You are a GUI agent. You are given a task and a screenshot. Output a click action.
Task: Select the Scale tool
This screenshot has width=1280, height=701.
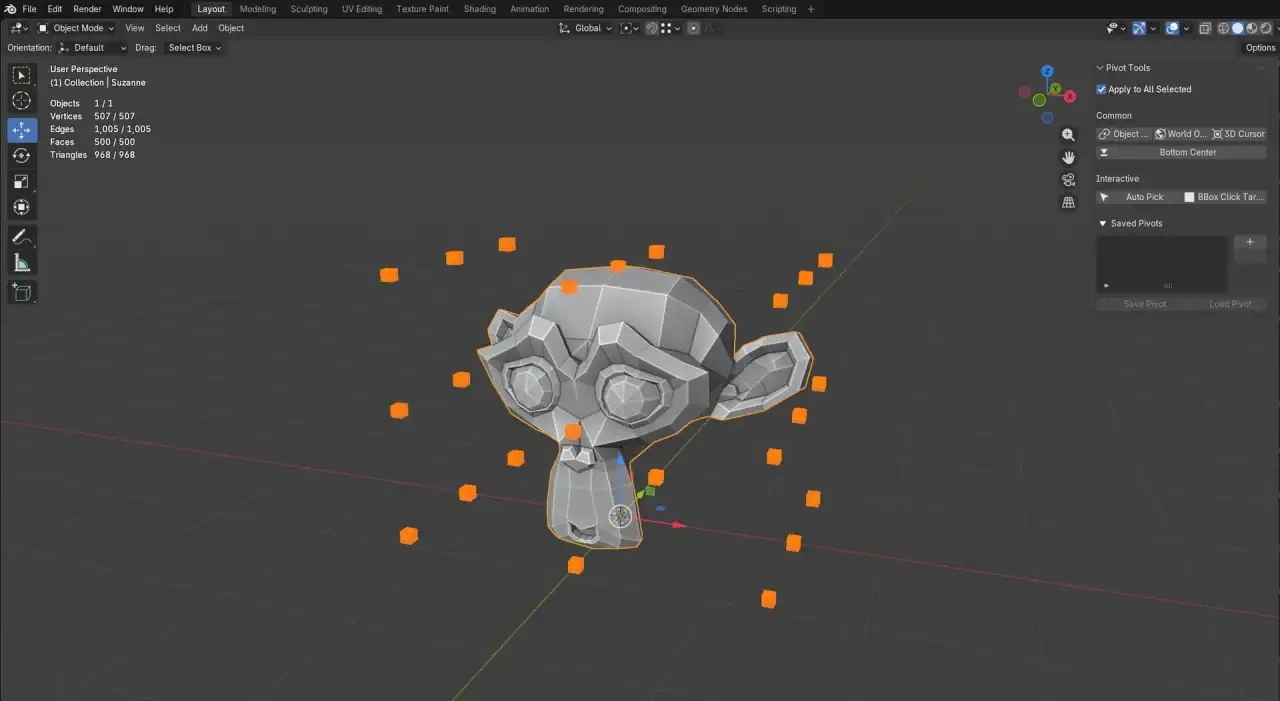[x=21, y=181]
